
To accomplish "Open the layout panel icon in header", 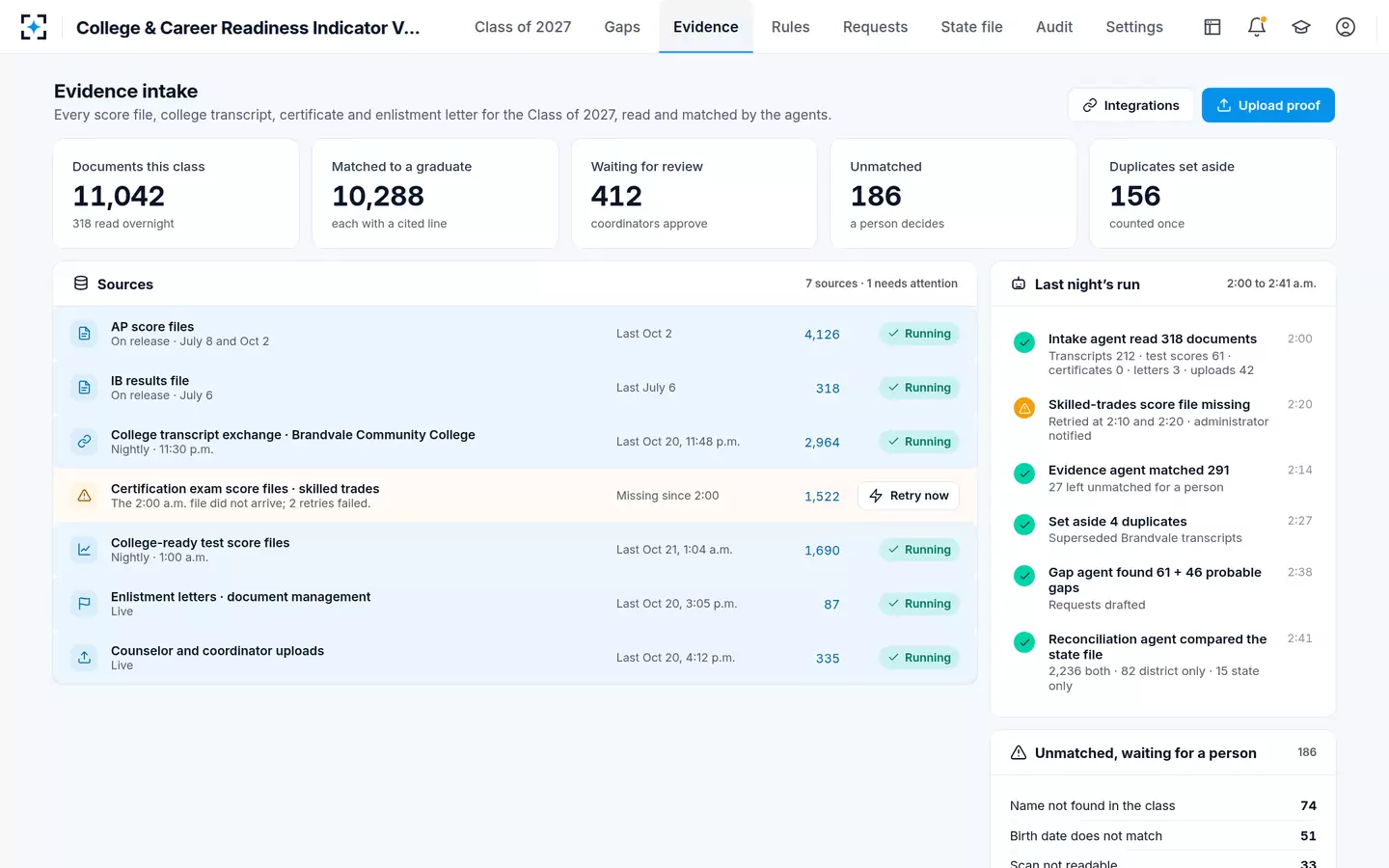I will point(1212,27).
